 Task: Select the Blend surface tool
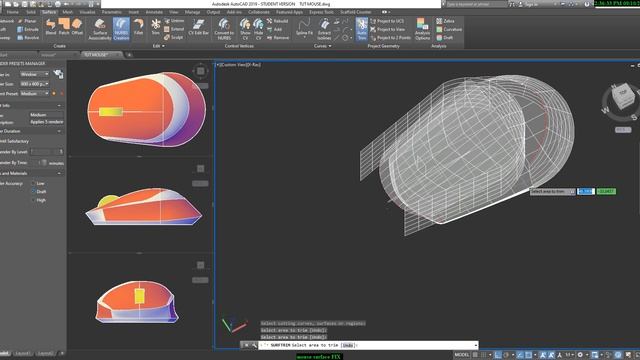pos(51,27)
